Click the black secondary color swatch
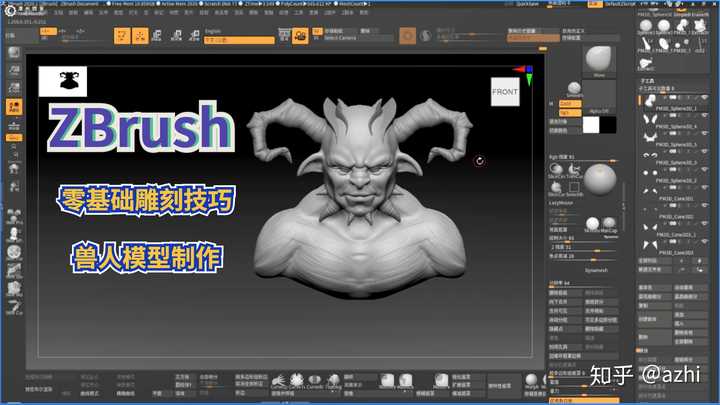 [x=608, y=125]
